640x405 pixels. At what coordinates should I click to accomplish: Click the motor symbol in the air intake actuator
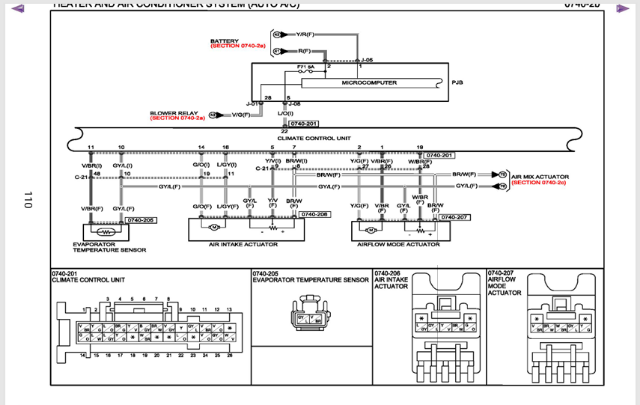tap(214, 227)
